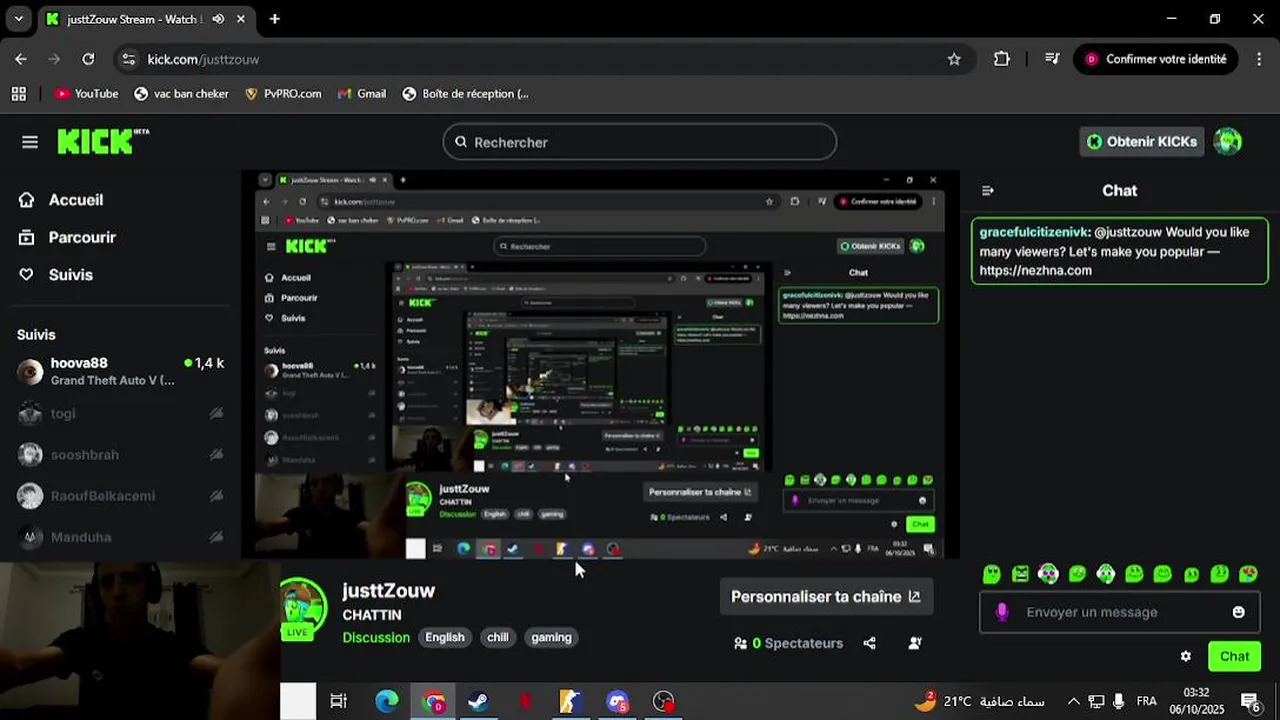Open sooshbrah followed channel
This screenshot has height=720, width=1280.
[121, 455]
